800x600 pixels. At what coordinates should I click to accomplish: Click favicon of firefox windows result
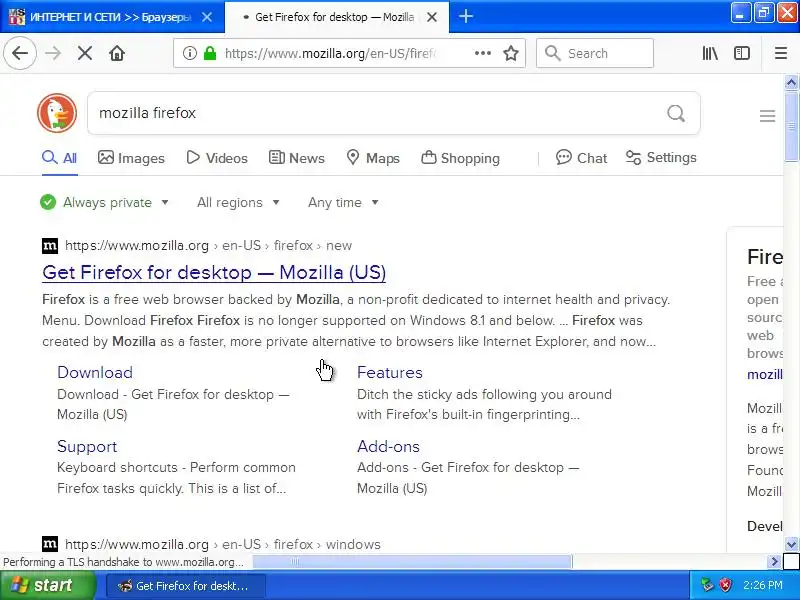pyautogui.click(x=49, y=544)
